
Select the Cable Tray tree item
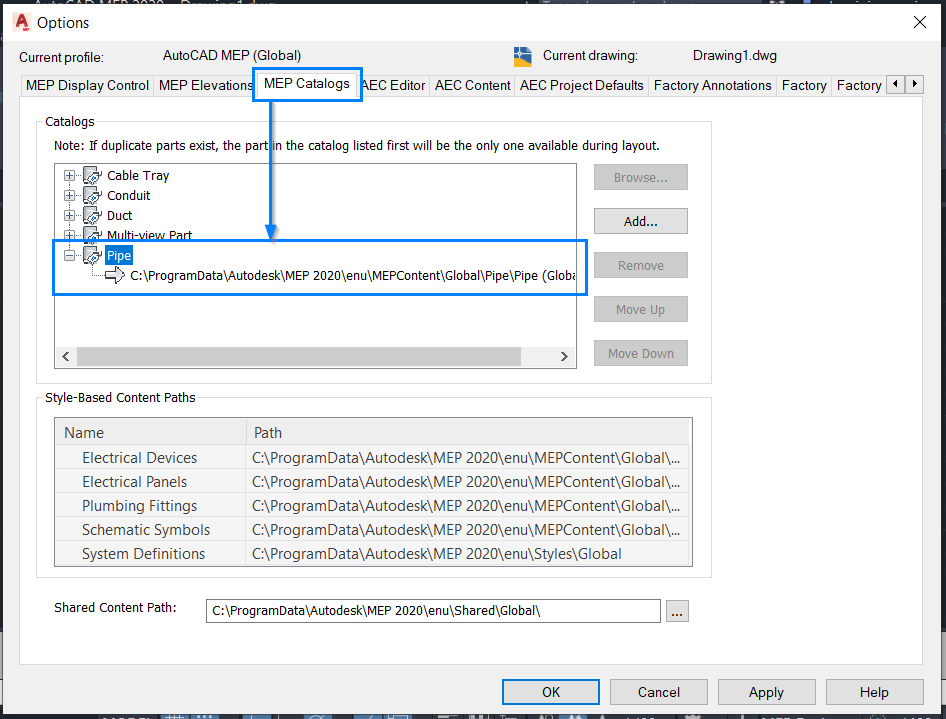pos(138,176)
